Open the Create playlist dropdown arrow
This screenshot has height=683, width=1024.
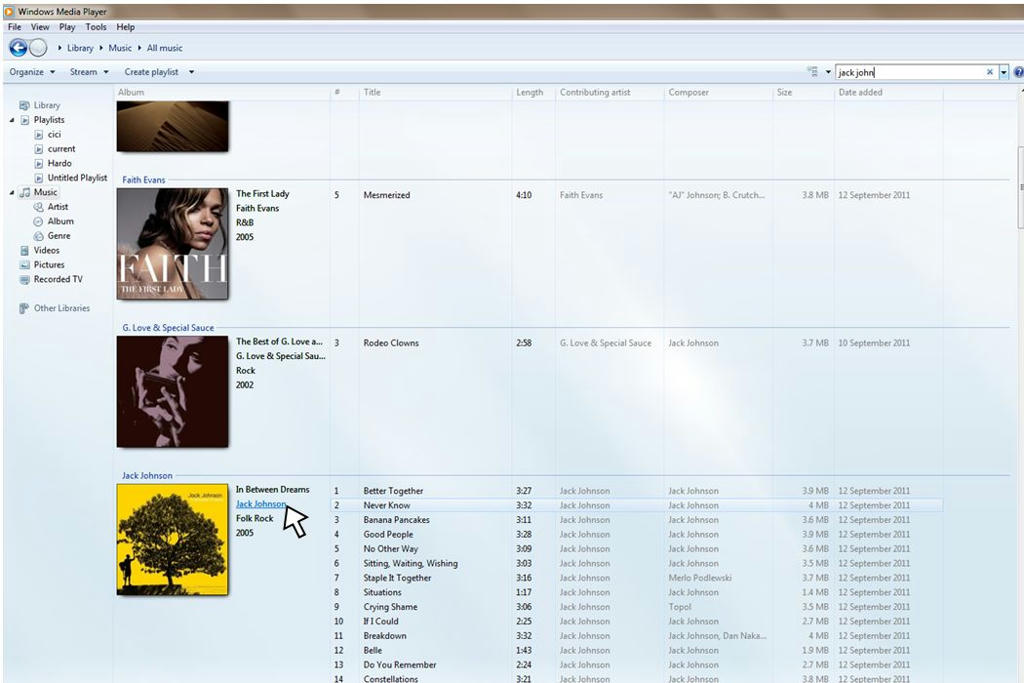pyautogui.click(x=191, y=72)
